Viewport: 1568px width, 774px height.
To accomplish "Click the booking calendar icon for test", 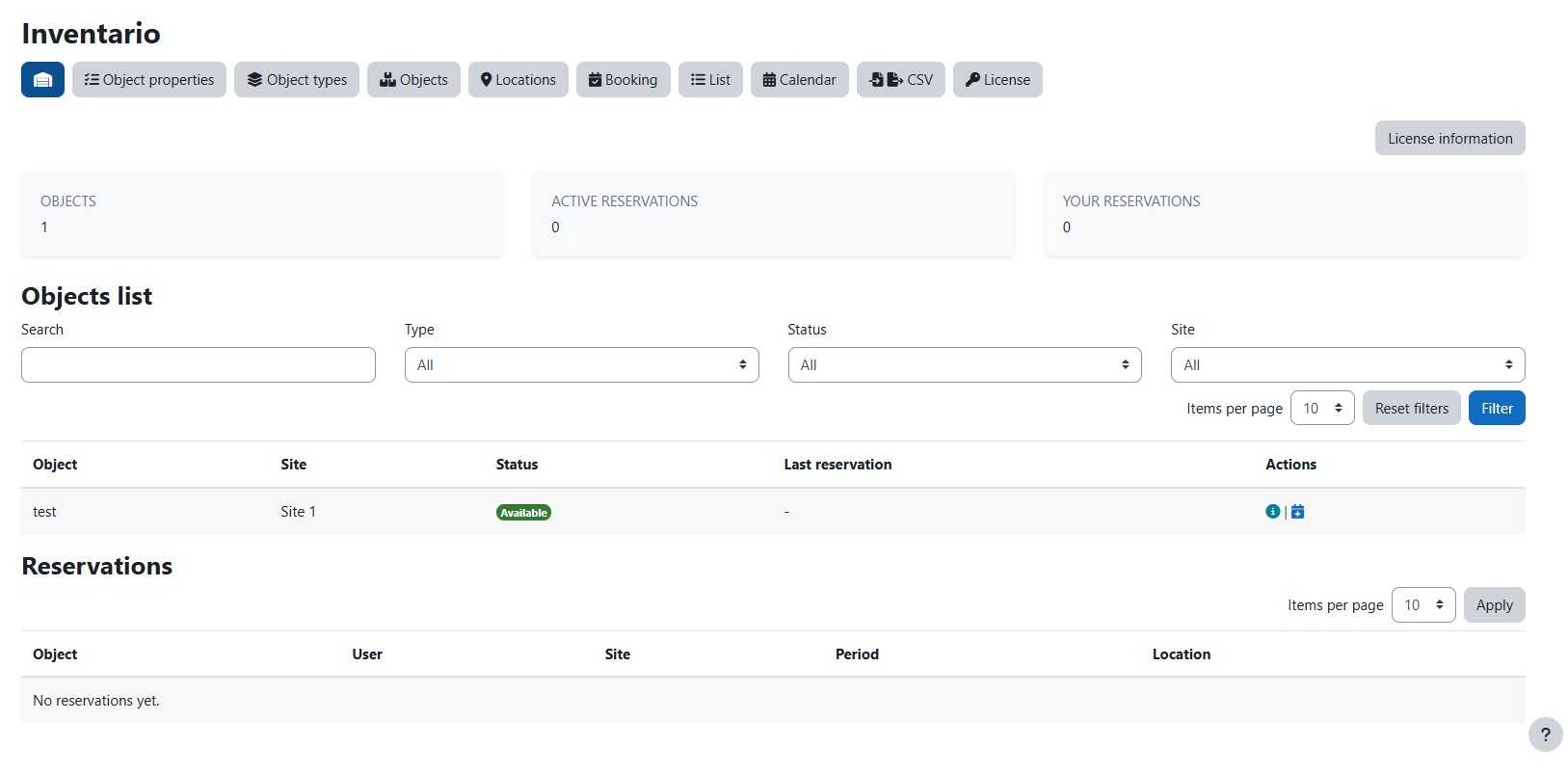I will 1298,512.
